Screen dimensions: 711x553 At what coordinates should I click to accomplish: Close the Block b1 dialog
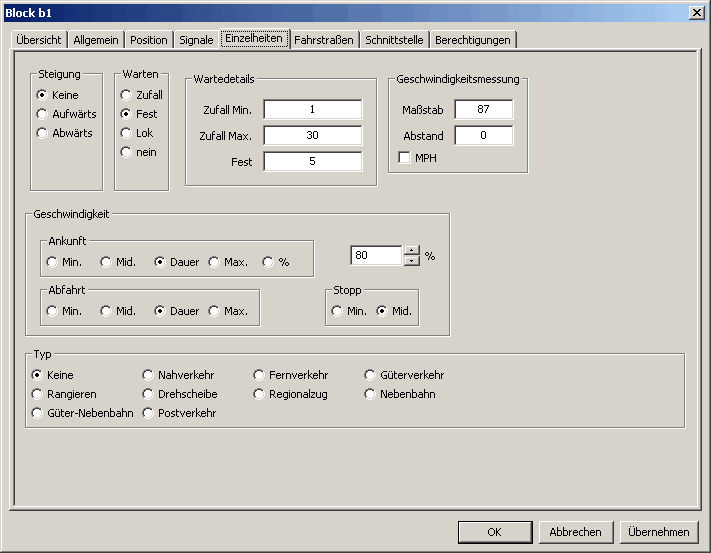pyautogui.click(x=696, y=11)
